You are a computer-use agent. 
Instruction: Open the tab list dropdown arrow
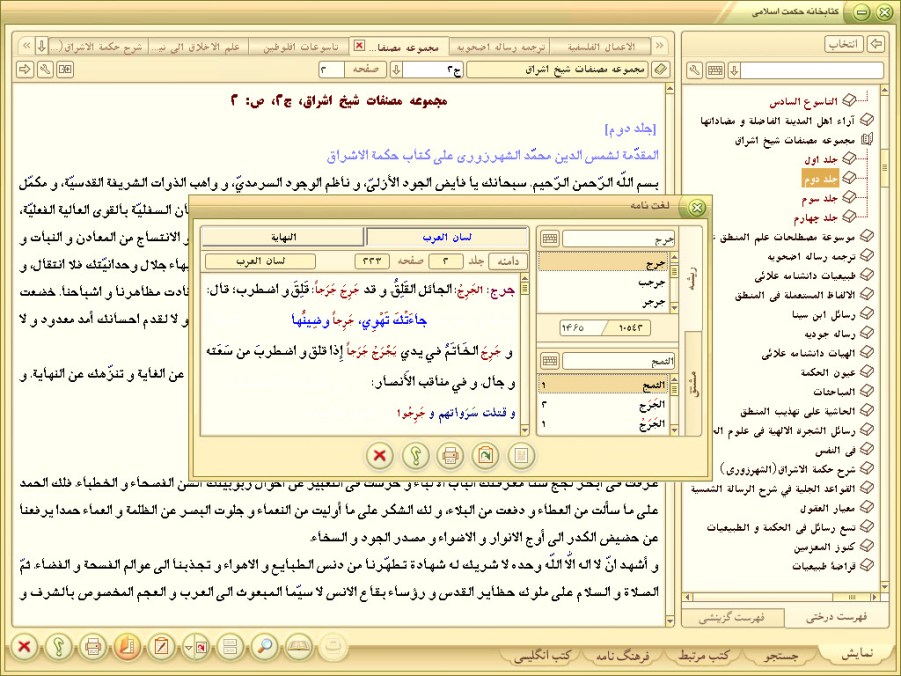[41, 46]
